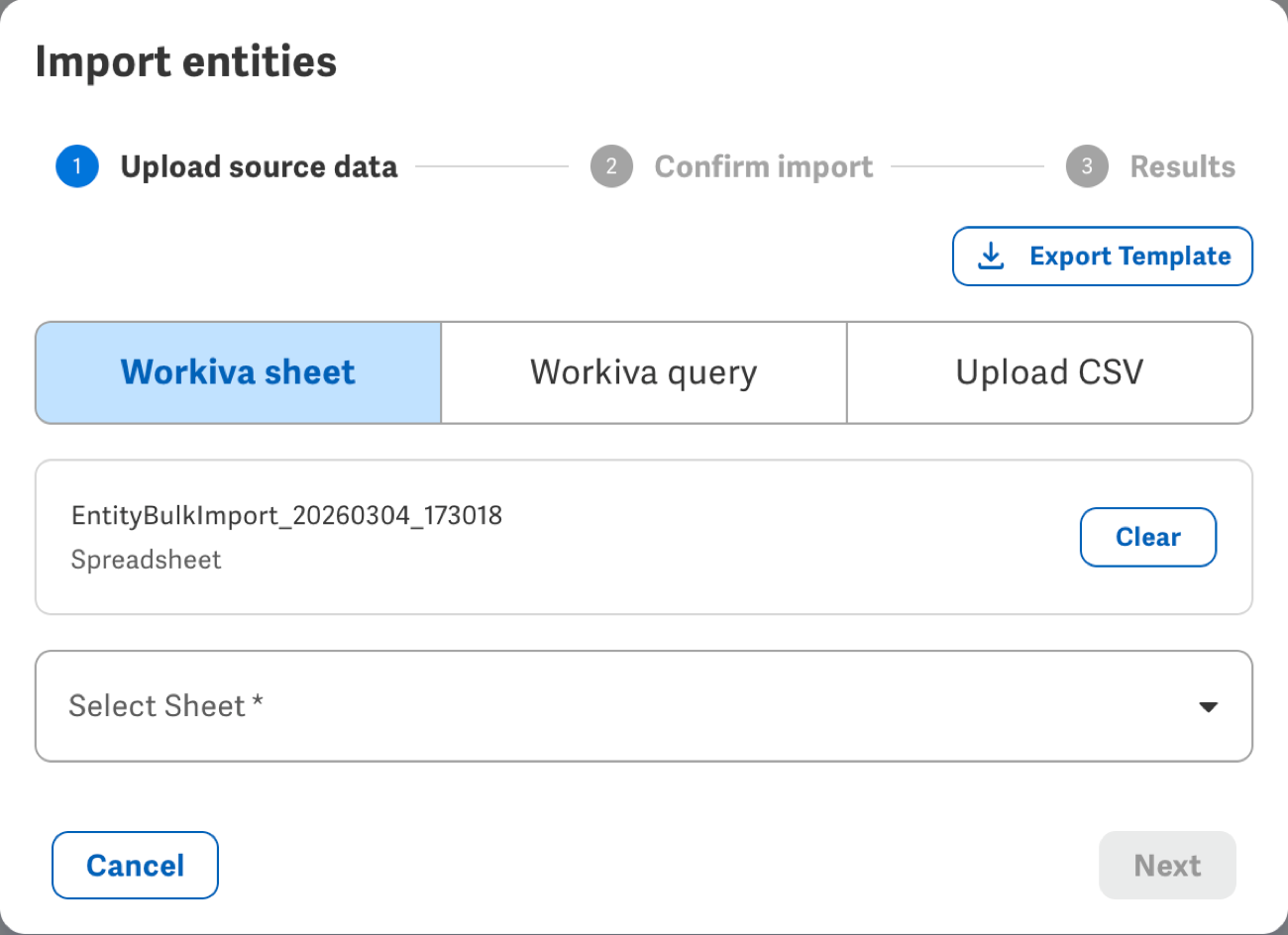The height and width of the screenshot is (935, 1288).
Task: Click the step 1 circle indicator
Action: (77, 166)
